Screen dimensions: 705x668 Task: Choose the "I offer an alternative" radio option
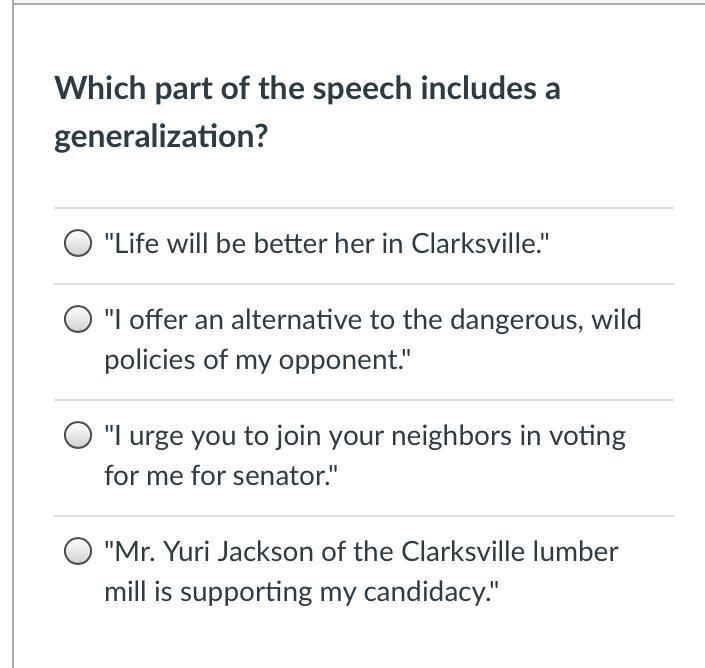(x=78, y=319)
